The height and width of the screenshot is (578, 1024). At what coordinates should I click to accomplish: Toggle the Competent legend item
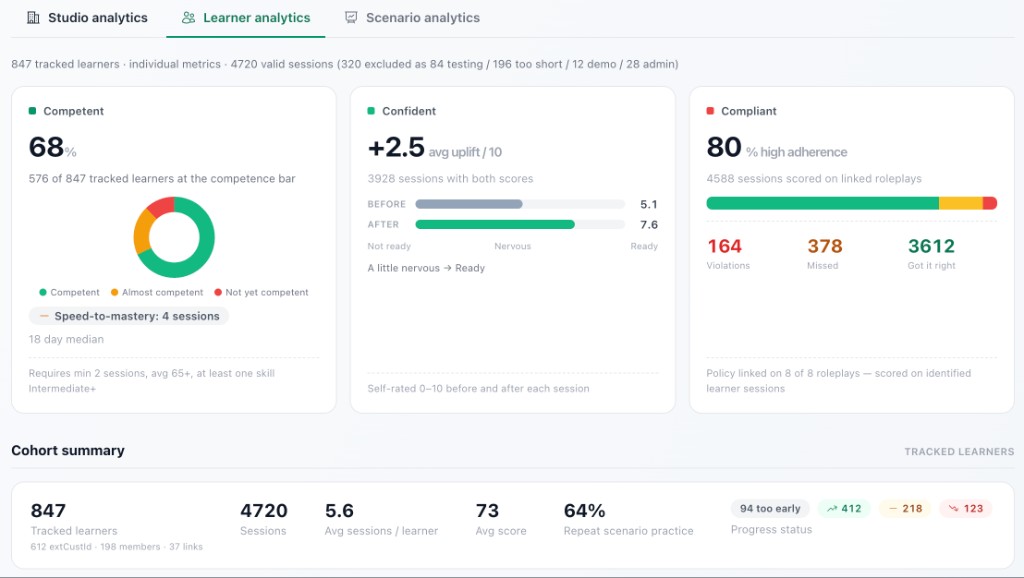tap(69, 293)
